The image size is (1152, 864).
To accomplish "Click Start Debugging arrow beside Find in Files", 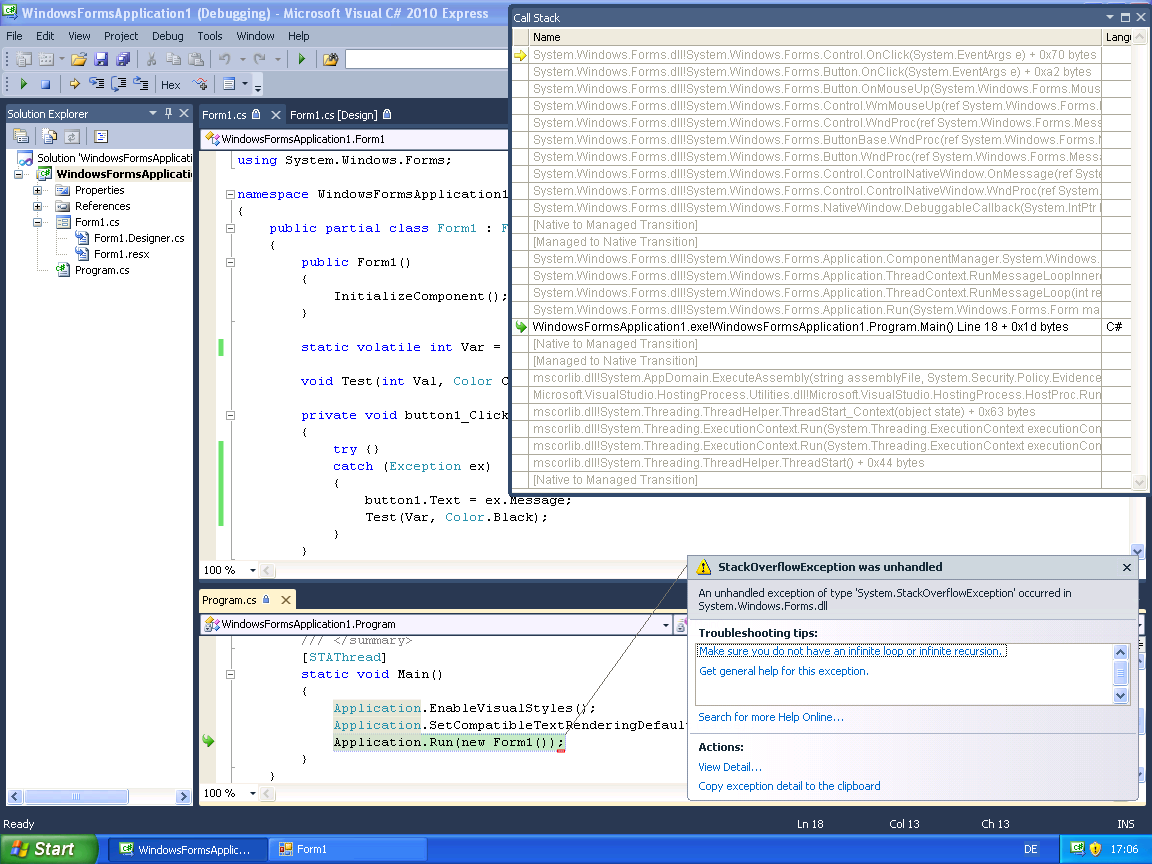I will pos(301,60).
